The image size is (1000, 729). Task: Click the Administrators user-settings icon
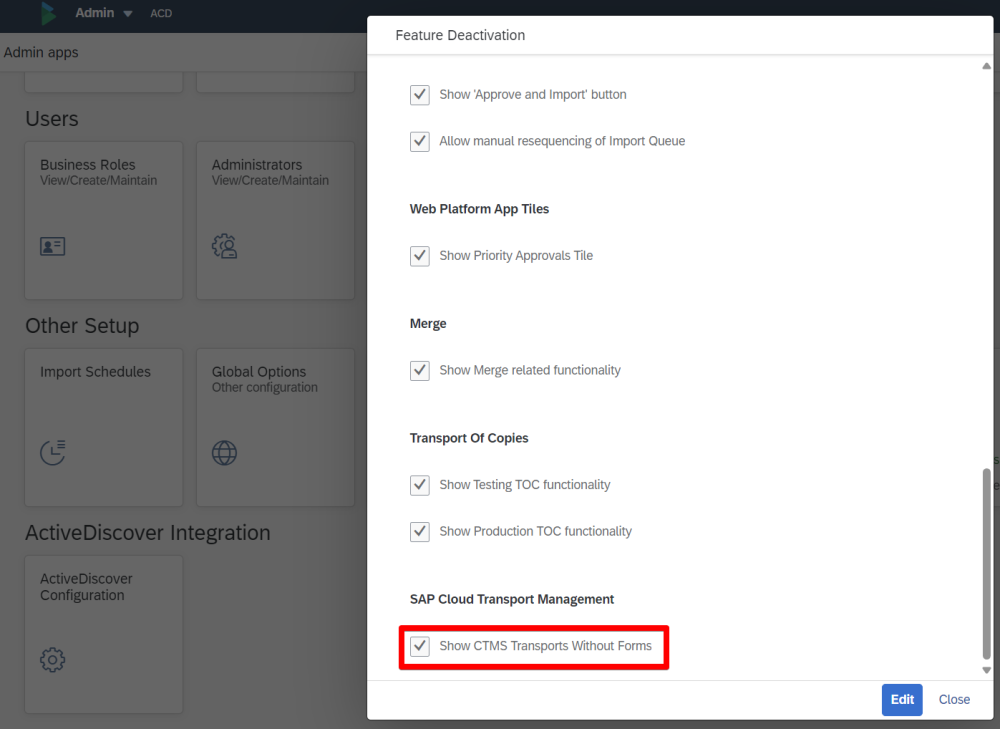(224, 246)
